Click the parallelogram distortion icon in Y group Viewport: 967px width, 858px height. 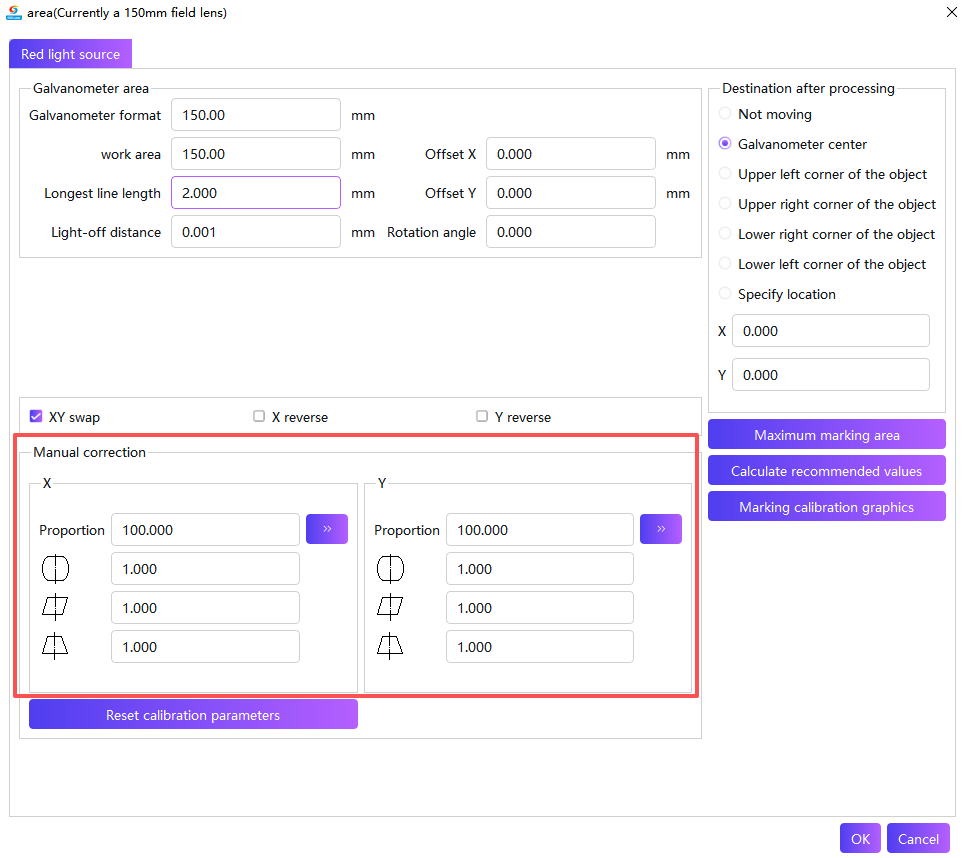(x=390, y=608)
